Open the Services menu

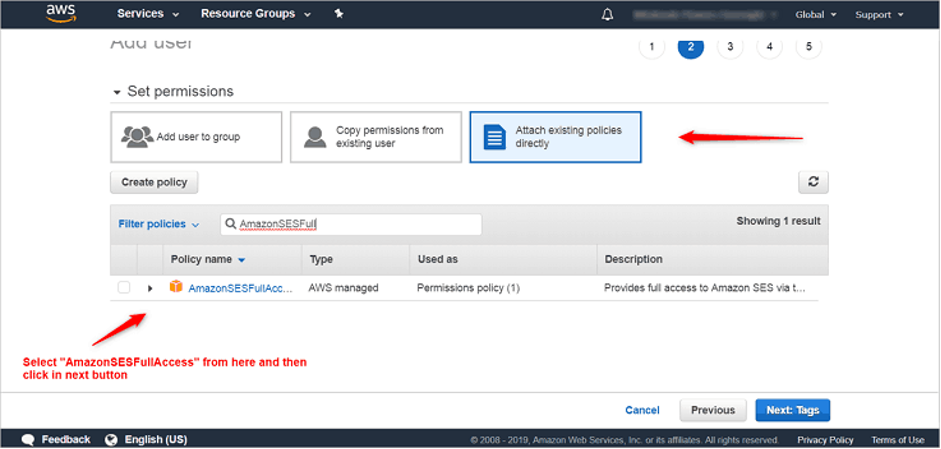coord(148,14)
